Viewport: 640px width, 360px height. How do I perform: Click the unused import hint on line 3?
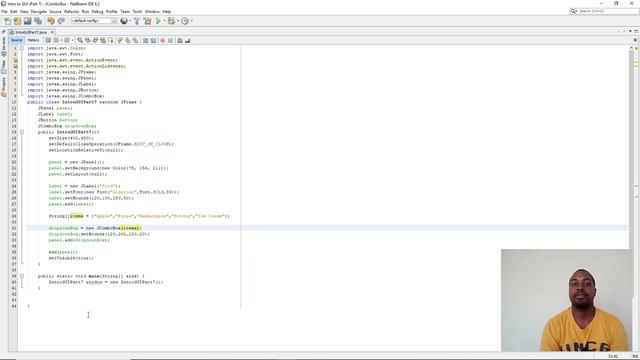[x=16, y=60]
